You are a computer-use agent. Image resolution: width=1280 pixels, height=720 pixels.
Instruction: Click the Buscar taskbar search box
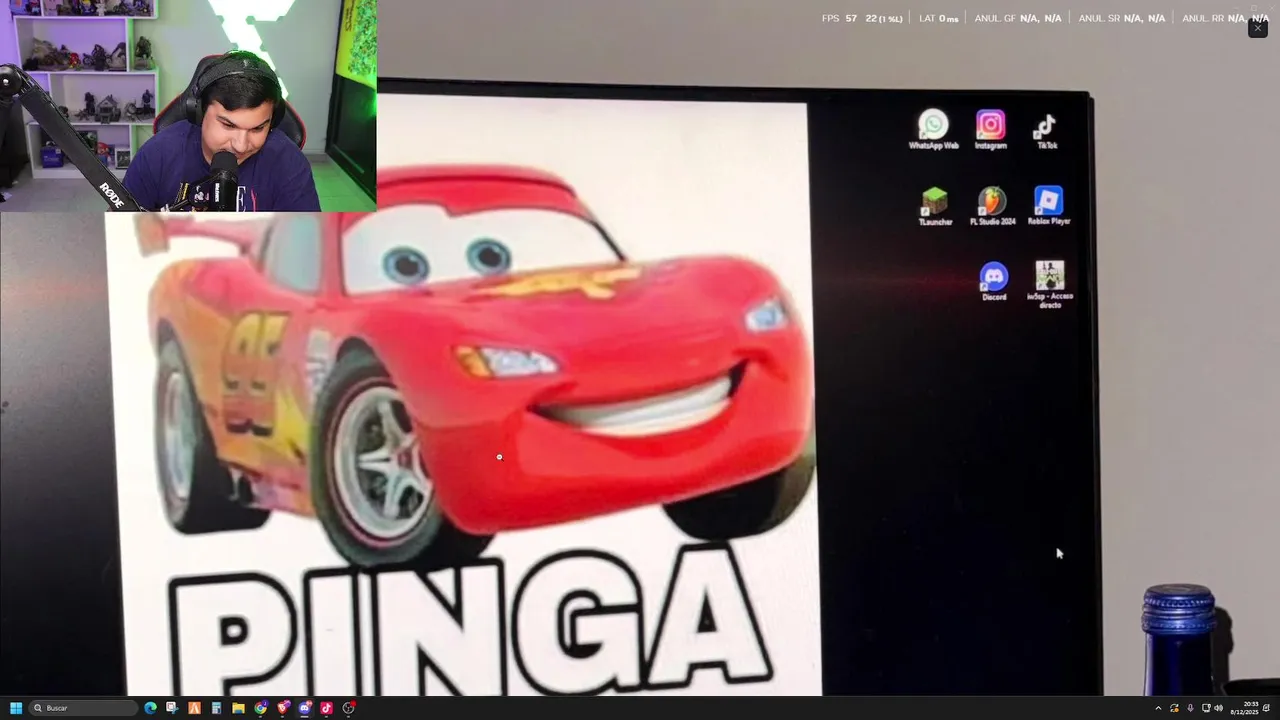(x=83, y=708)
